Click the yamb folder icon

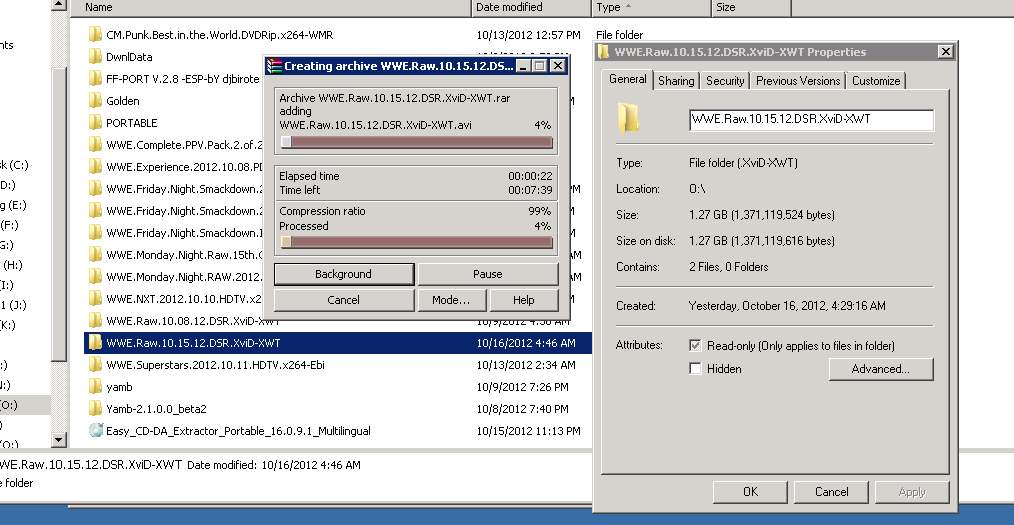tap(95, 386)
